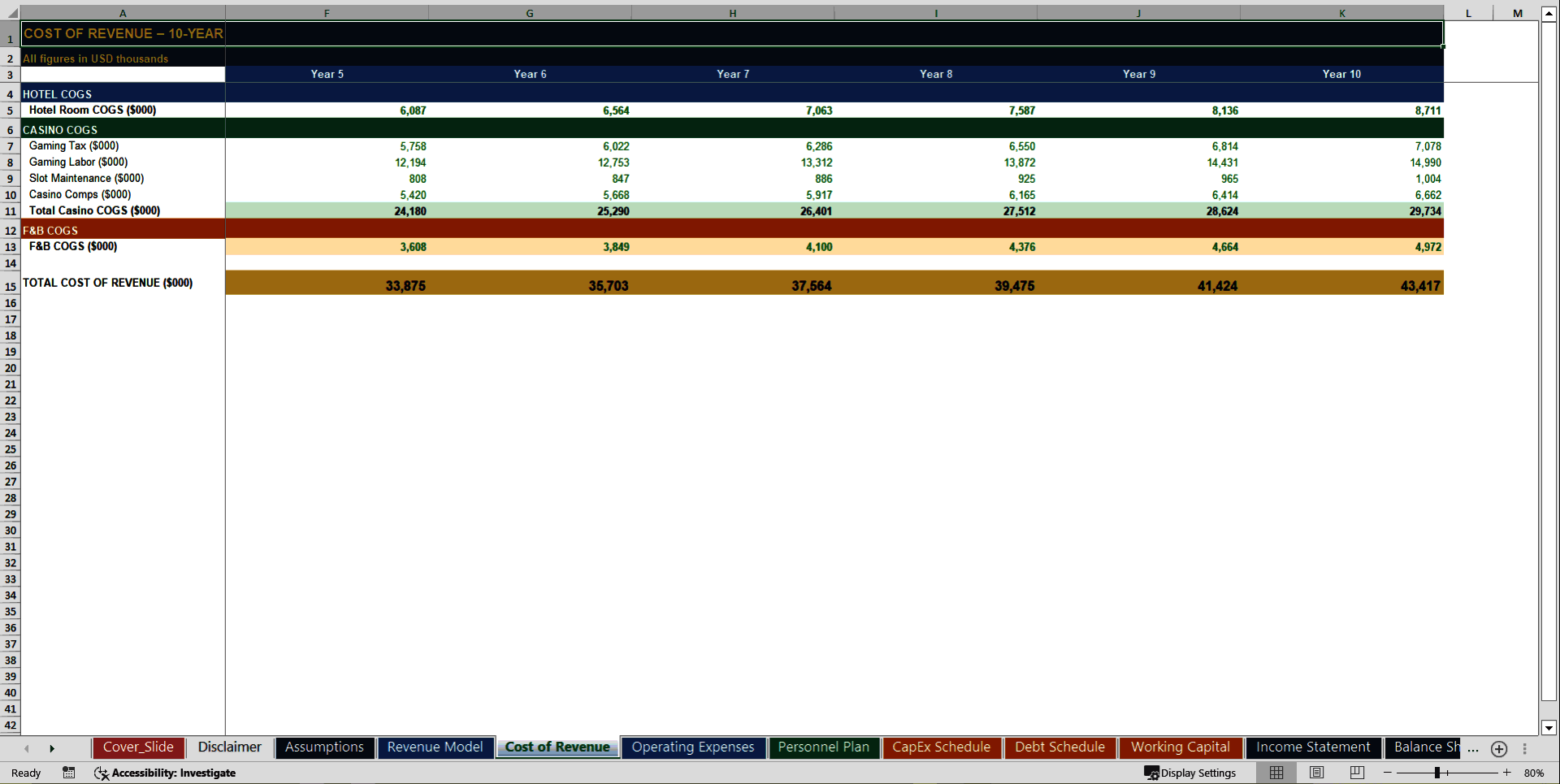Screen dimensions: 1560x784
Task: Switch to the CapEx Schedule tab
Action: [942, 747]
